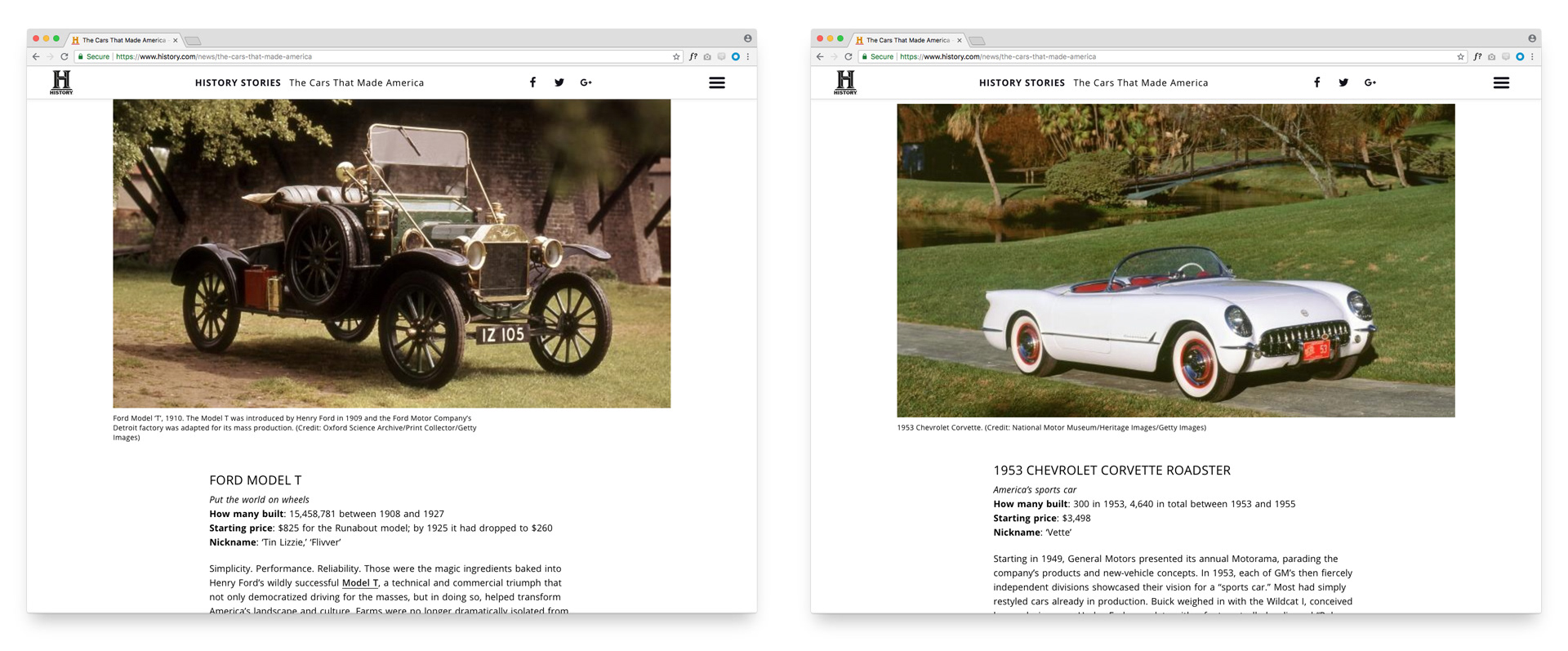Open hamburger menu in right window
Viewport: 1568px width, 651px height.
coord(1501,82)
